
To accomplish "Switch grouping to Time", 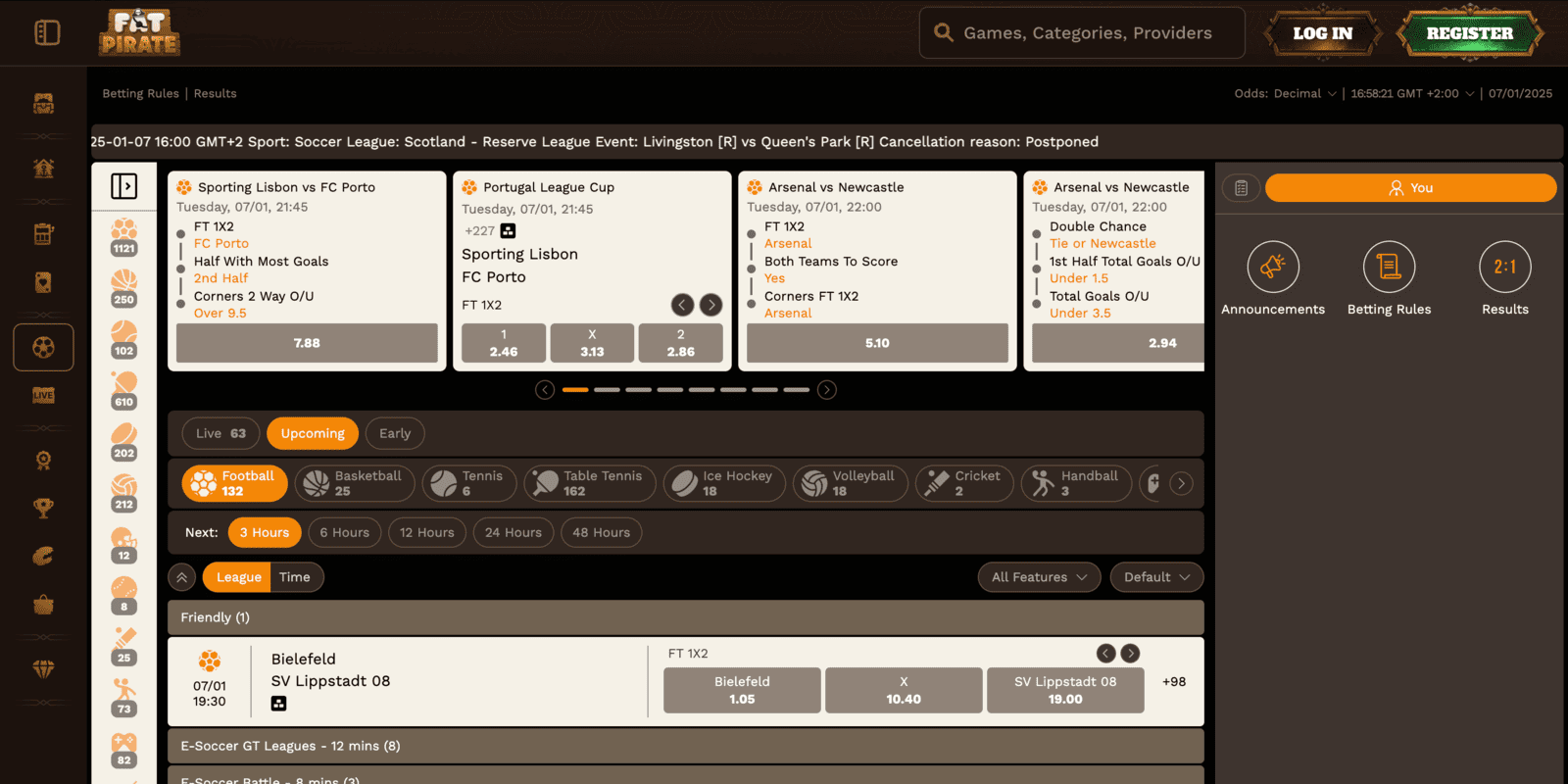I will 294,577.
